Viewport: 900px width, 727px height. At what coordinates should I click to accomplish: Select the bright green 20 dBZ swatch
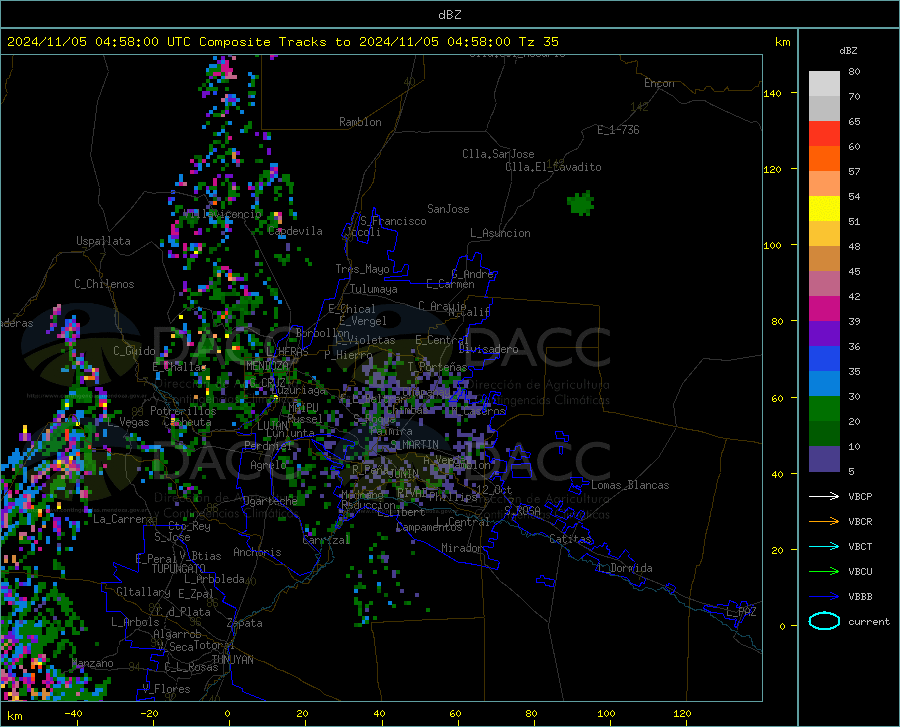[824, 409]
